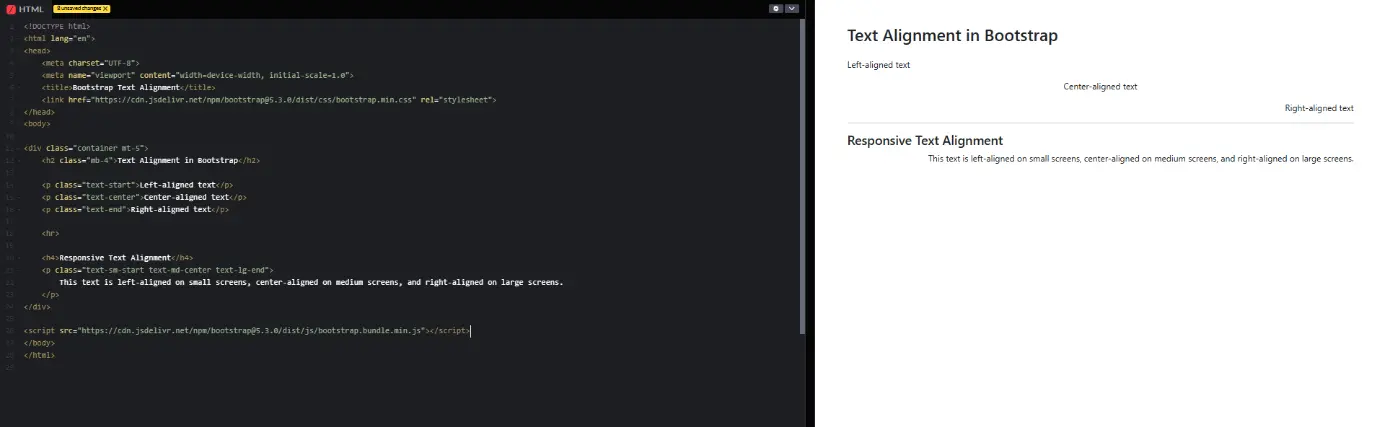Click preview heading 'Responsive Text Alignment'
1377x427 pixels.
point(925,141)
